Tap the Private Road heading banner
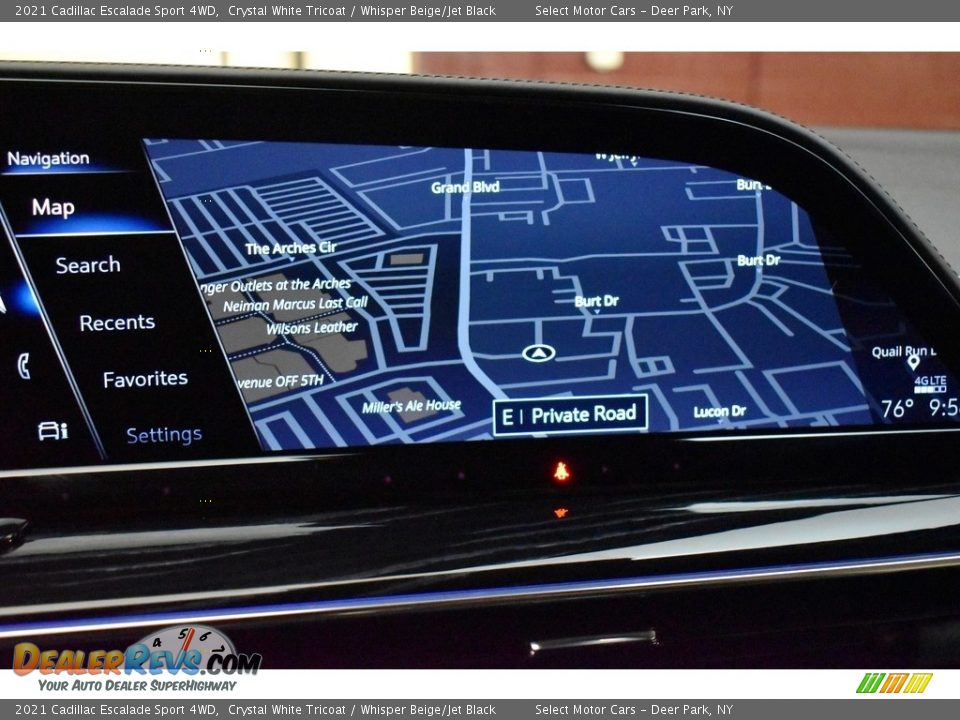960x720 pixels. click(x=570, y=416)
